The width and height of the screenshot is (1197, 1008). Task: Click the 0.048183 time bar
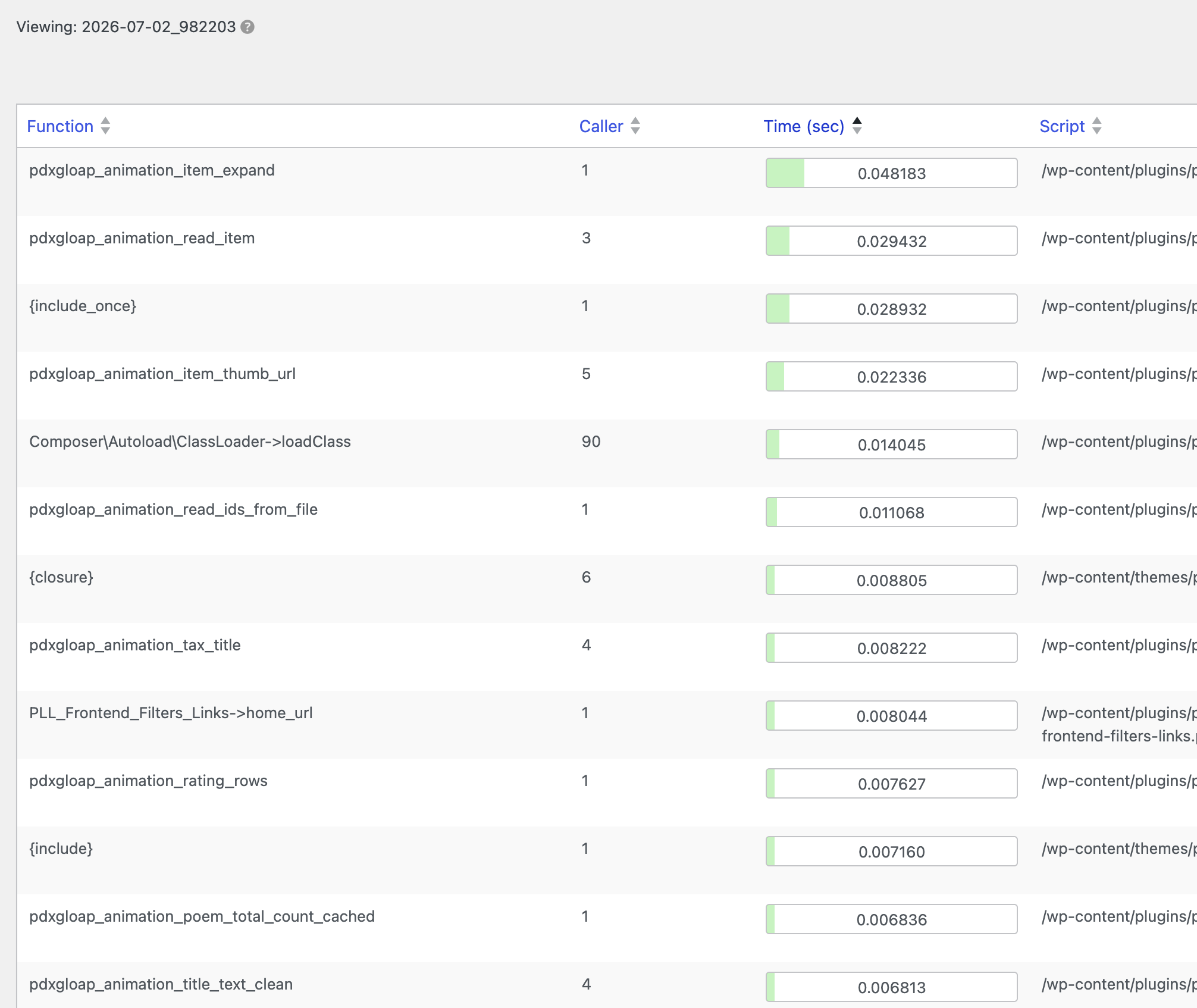pyautogui.click(x=891, y=173)
